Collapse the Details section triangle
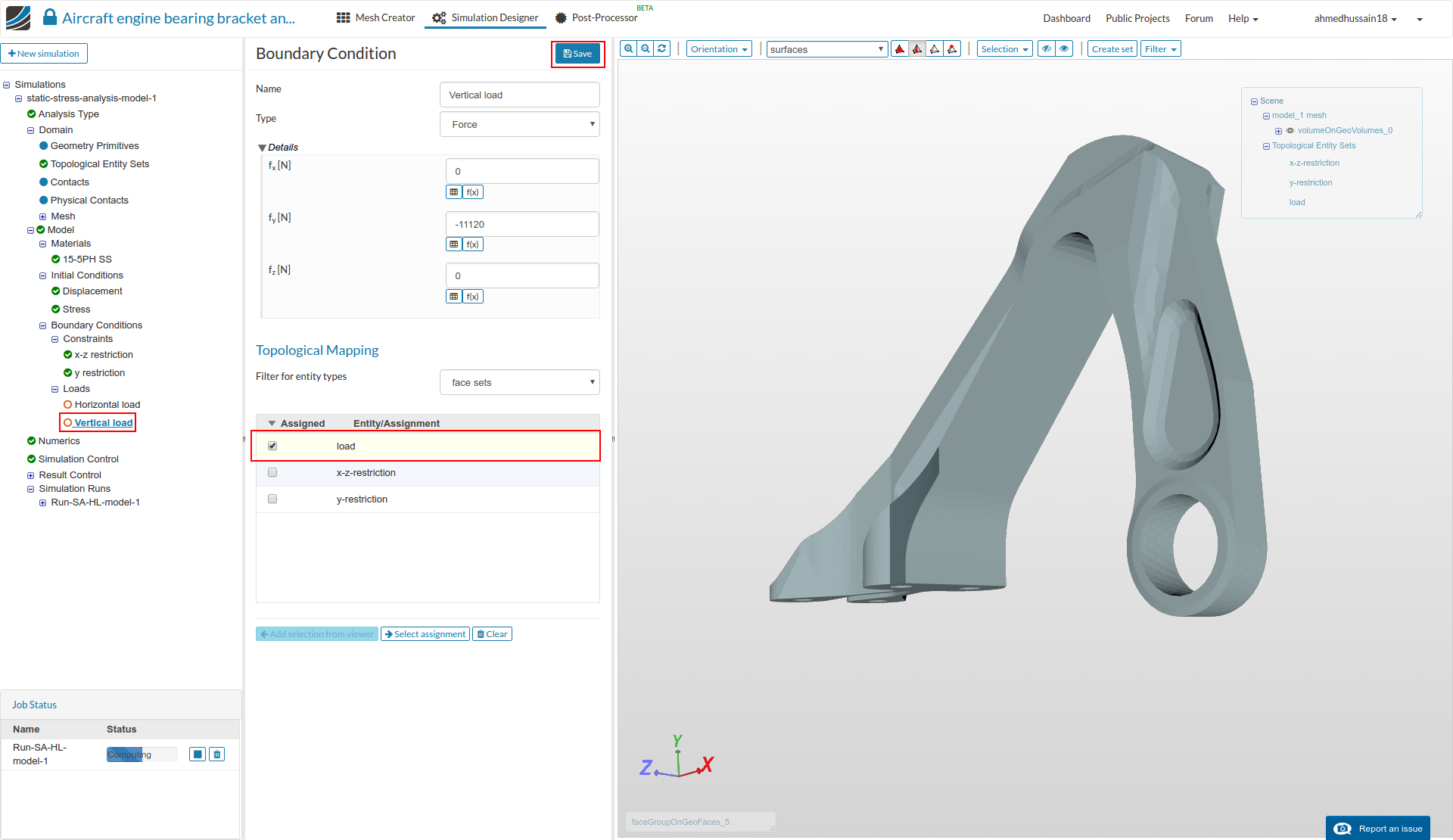1453x840 pixels. coord(262,148)
